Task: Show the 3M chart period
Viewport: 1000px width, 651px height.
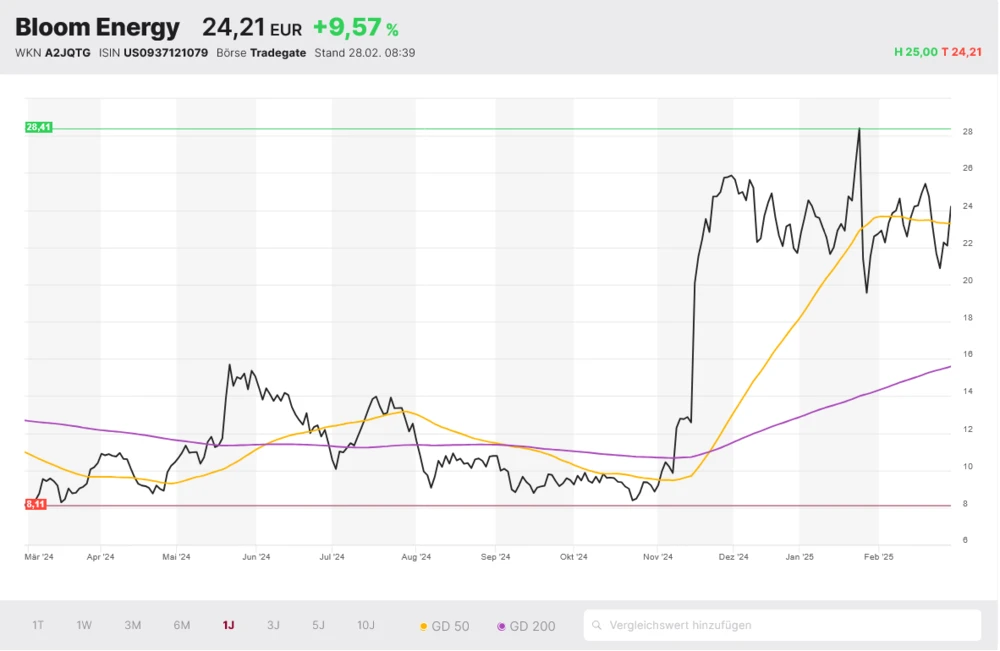Action: [133, 625]
